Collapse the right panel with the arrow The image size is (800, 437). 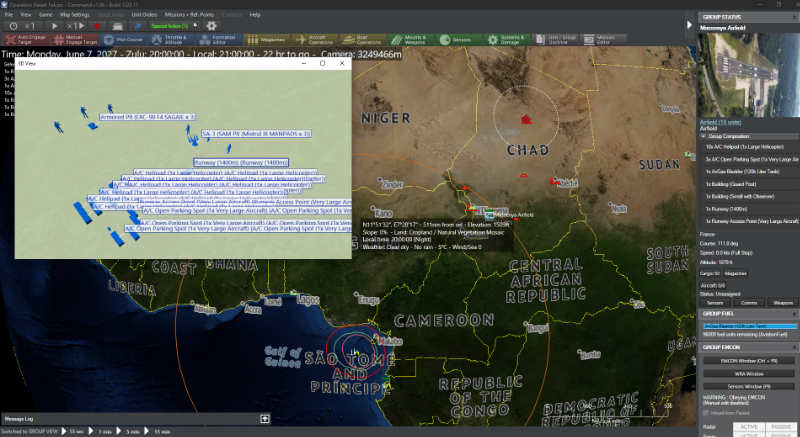point(689,24)
